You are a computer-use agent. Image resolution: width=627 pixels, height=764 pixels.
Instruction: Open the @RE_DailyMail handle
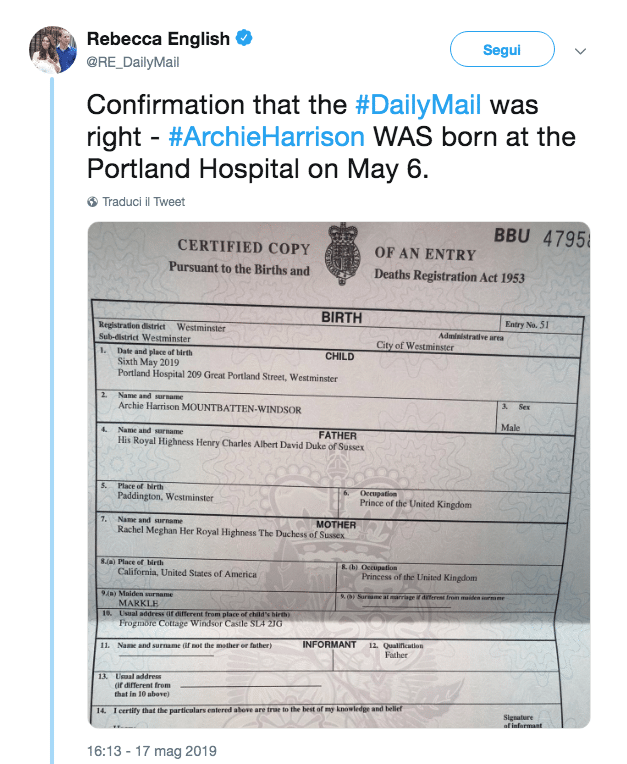[x=133, y=62]
